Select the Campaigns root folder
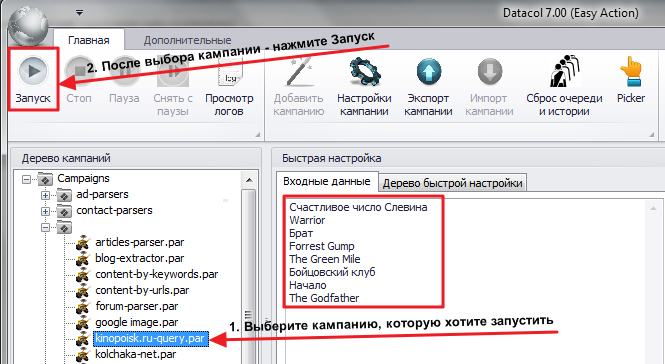The image size is (665, 364). click(x=83, y=178)
